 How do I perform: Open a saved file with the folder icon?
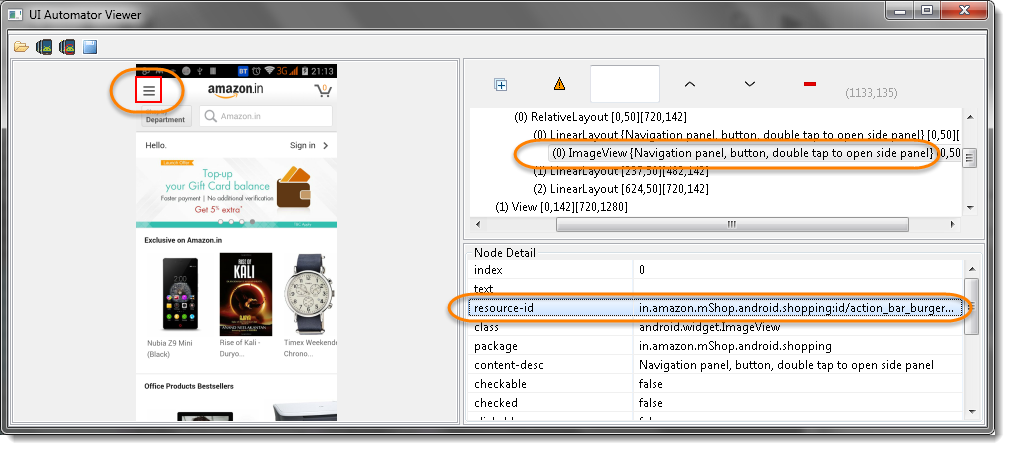pyautogui.click(x=21, y=46)
